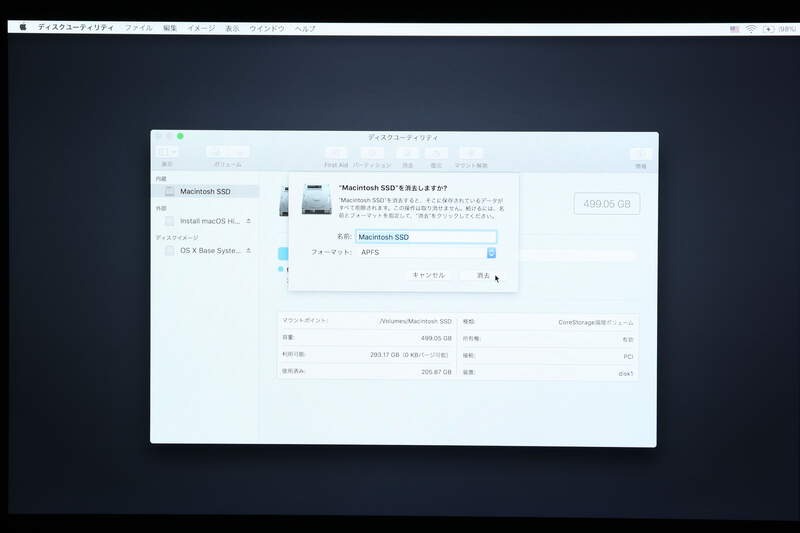This screenshot has height=533, width=800.
Task: Click the battery status icon
Action: click(x=768, y=29)
